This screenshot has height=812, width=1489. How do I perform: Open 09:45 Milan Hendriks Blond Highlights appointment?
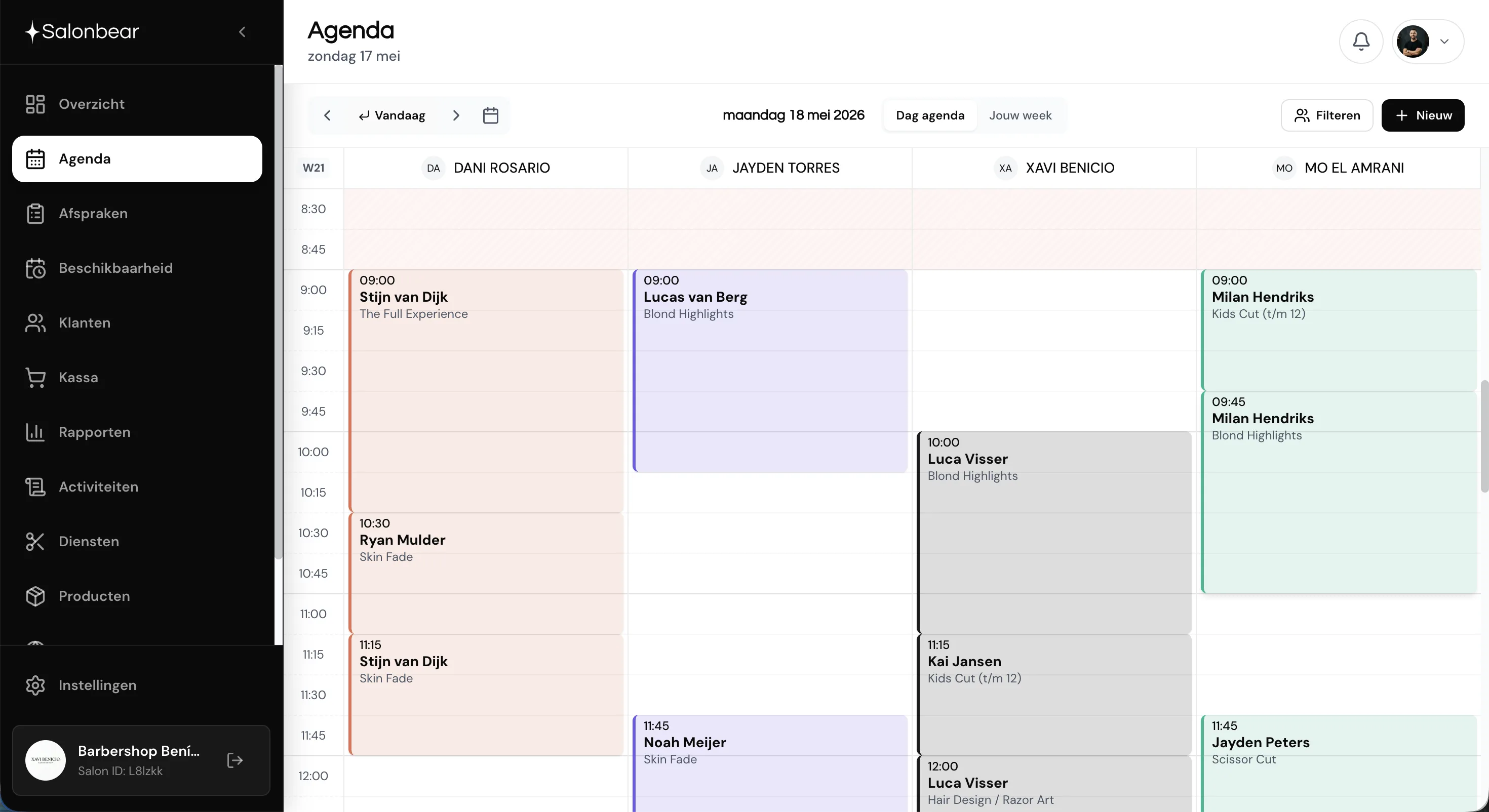pyautogui.click(x=1339, y=492)
